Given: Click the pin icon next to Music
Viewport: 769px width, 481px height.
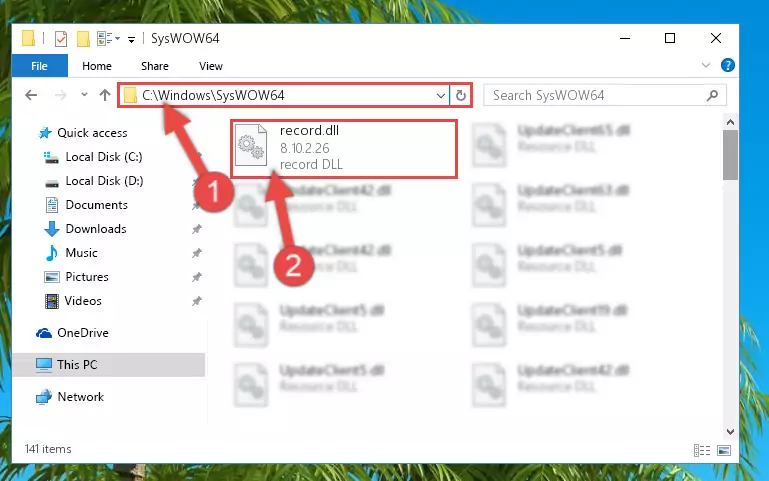Looking at the screenshot, I should [x=197, y=253].
